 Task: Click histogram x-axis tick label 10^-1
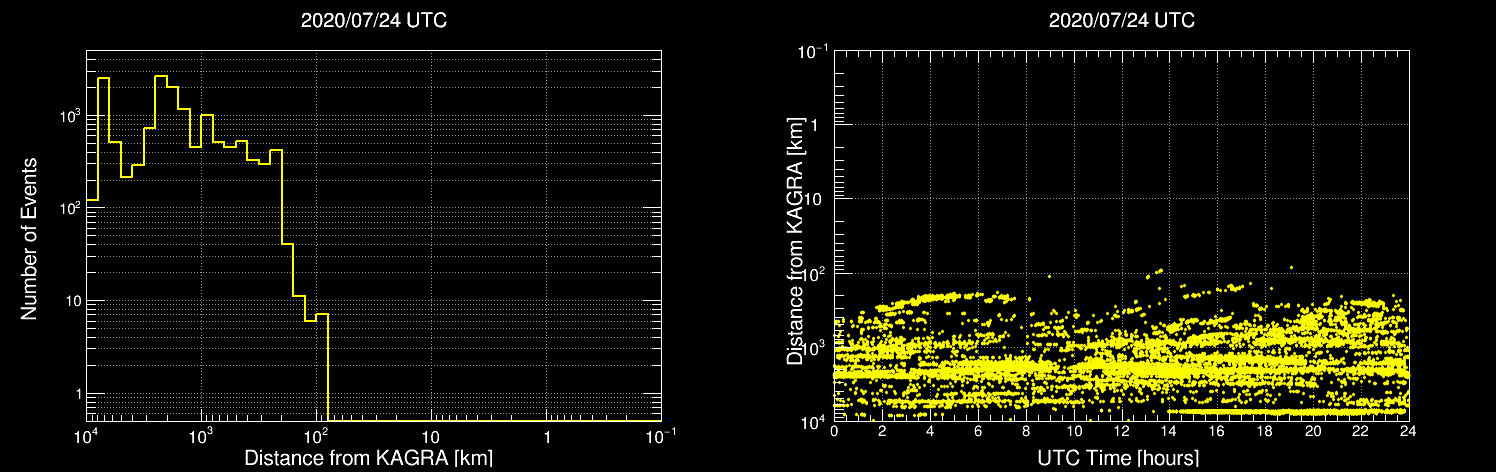coord(661,437)
